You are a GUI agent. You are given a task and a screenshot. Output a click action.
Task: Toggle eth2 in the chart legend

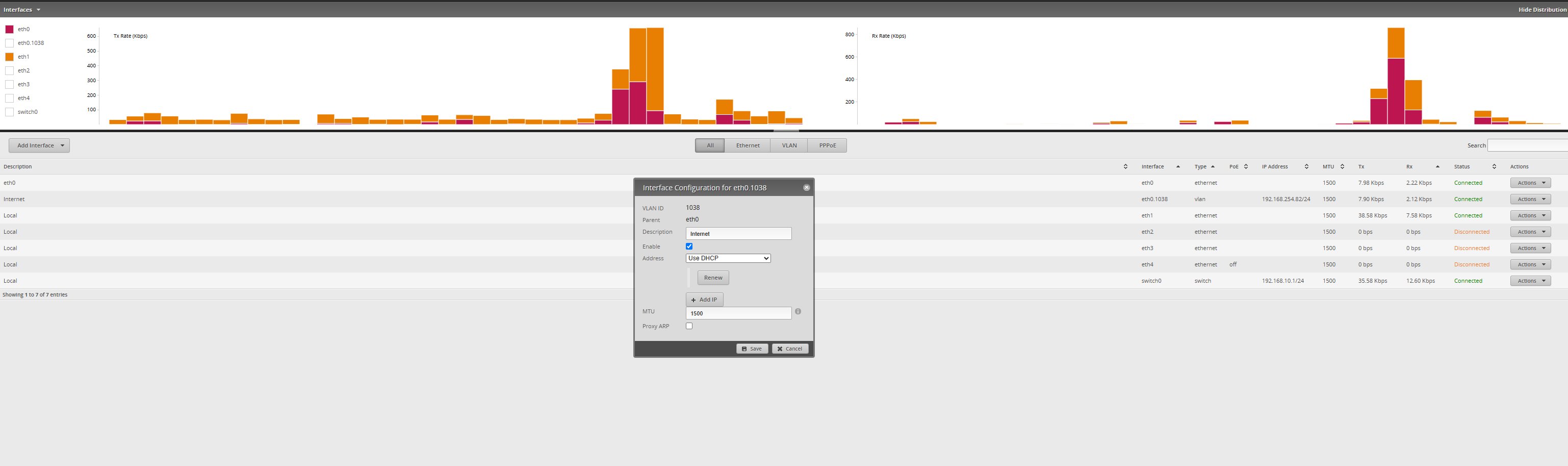(x=10, y=70)
